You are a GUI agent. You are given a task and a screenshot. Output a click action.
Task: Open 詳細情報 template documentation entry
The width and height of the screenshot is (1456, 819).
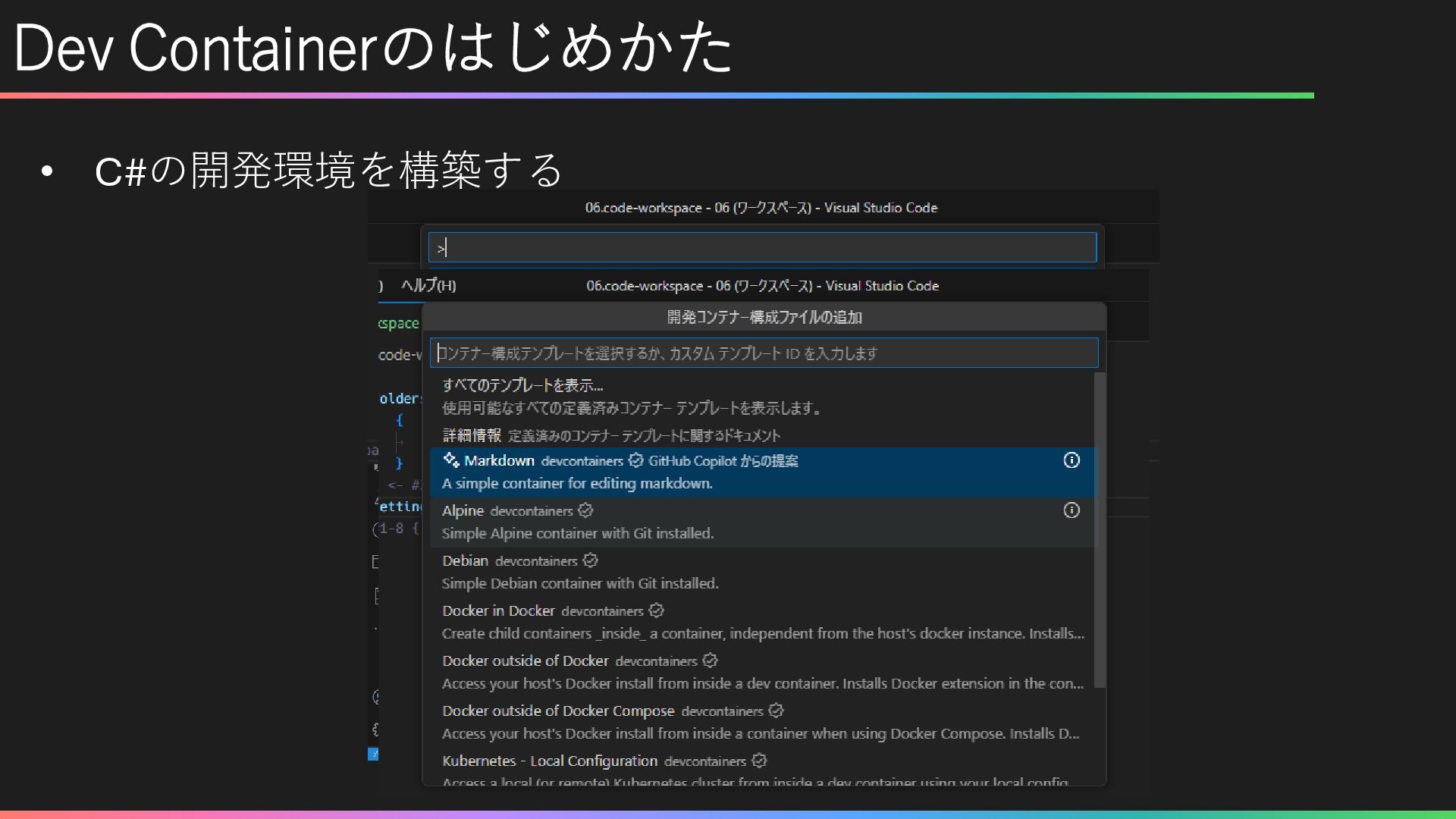tap(762, 435)
